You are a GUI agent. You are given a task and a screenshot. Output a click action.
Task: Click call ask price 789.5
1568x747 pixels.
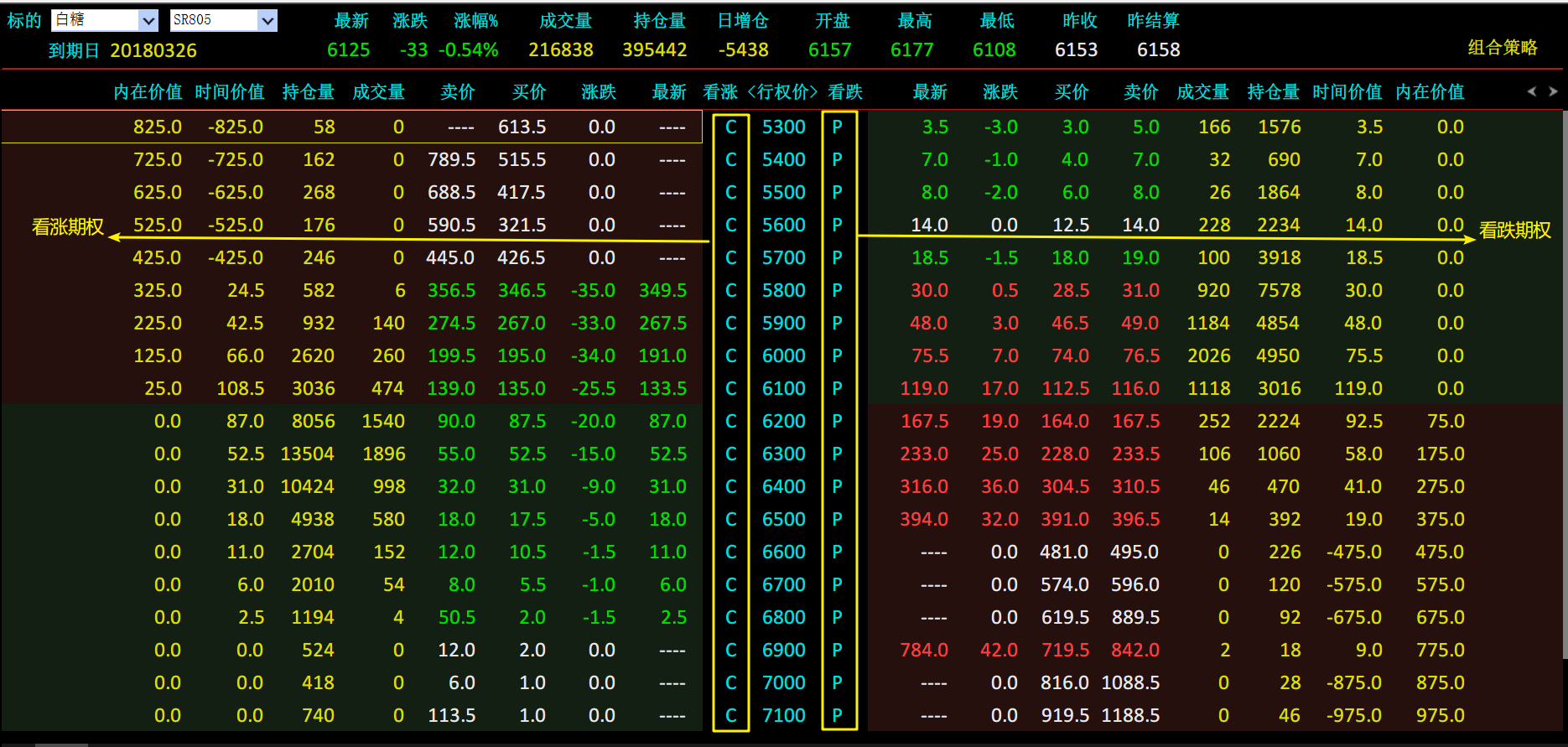click(451, 160)
